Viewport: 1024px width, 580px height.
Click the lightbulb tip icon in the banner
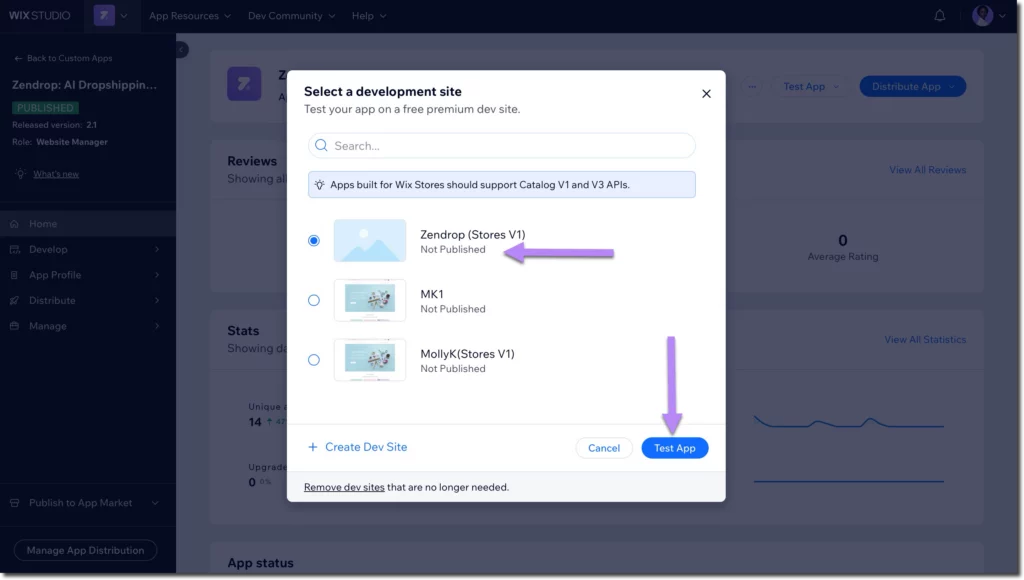tap(319, 185)
